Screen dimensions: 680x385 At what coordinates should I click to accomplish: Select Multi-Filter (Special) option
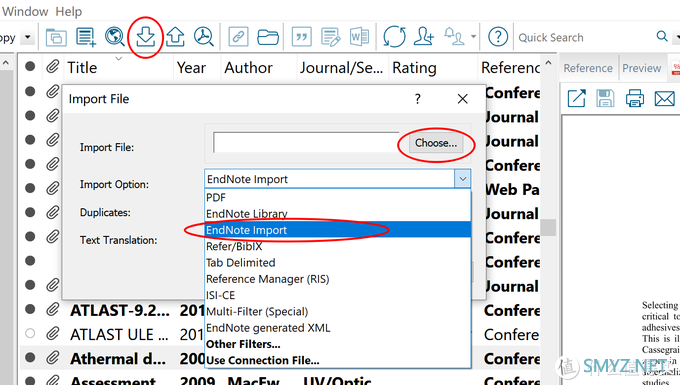(338, 311)
